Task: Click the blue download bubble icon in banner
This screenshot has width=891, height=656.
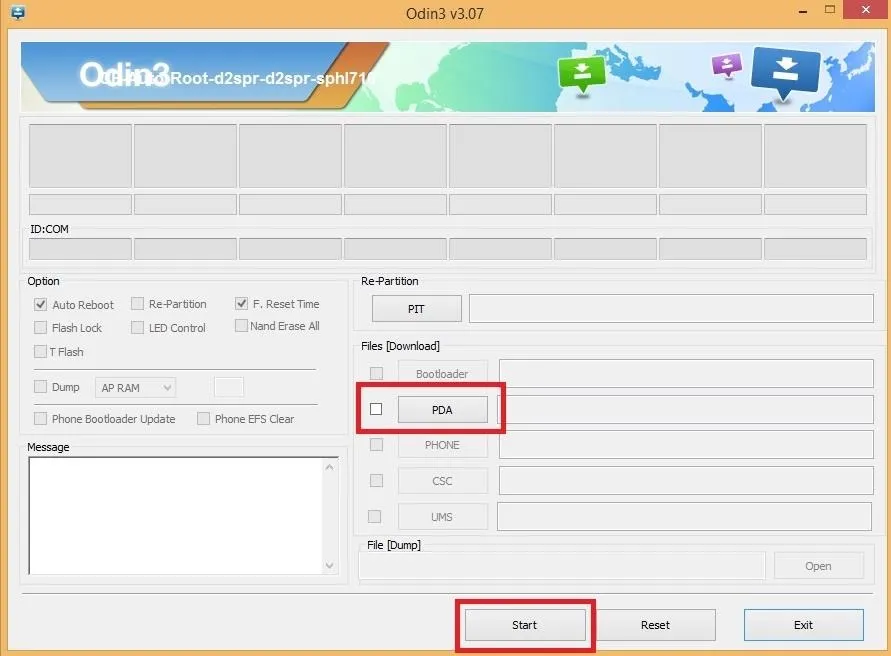Action: (785, 73)
